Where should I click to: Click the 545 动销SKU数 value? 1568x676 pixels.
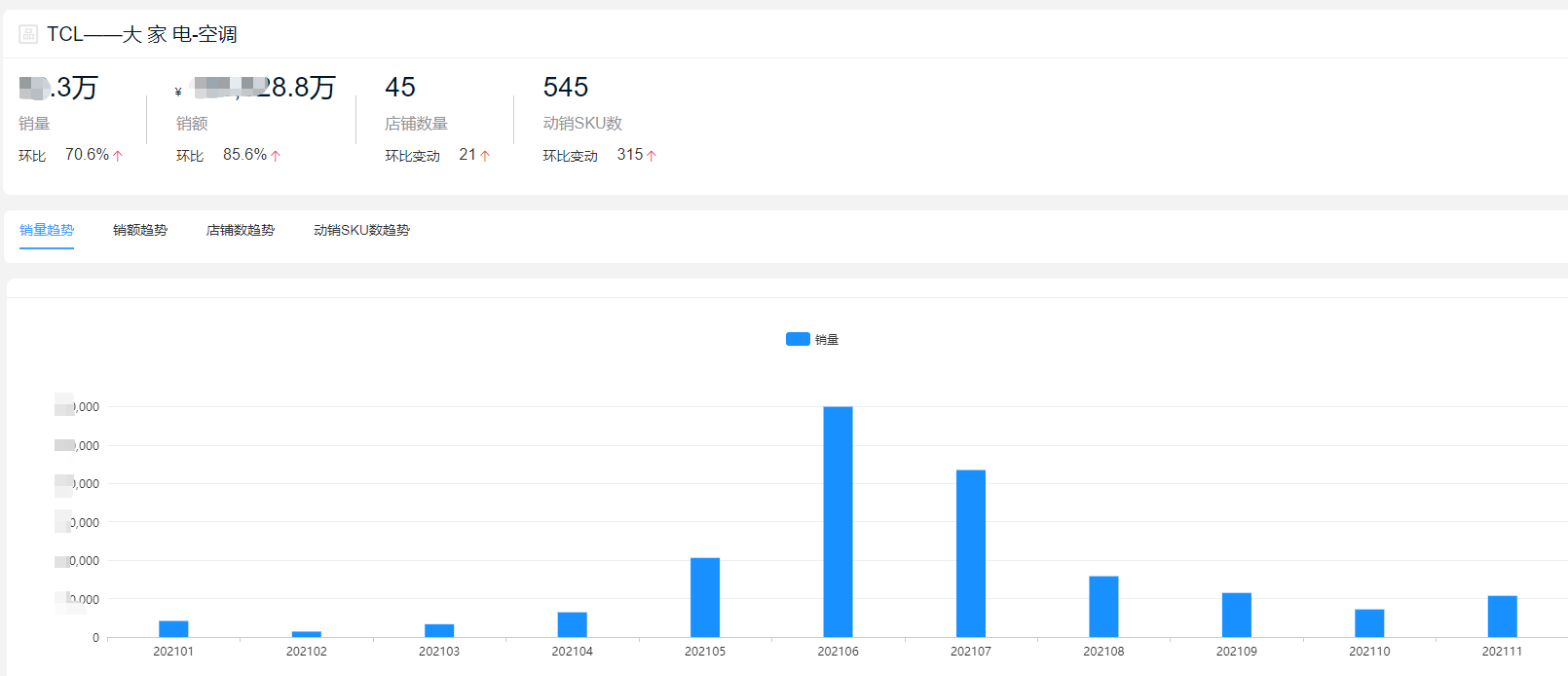pos(566,88)
